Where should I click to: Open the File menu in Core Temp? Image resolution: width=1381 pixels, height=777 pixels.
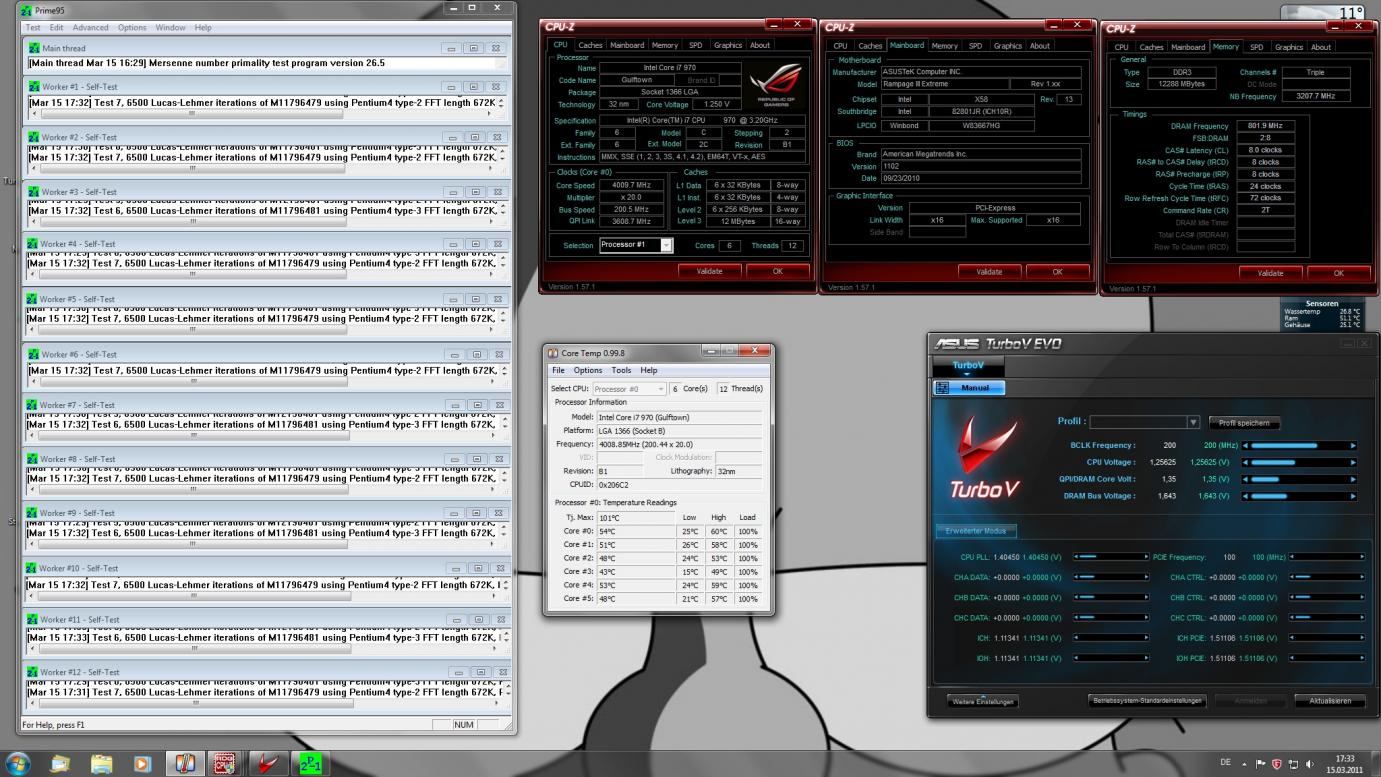558,370
